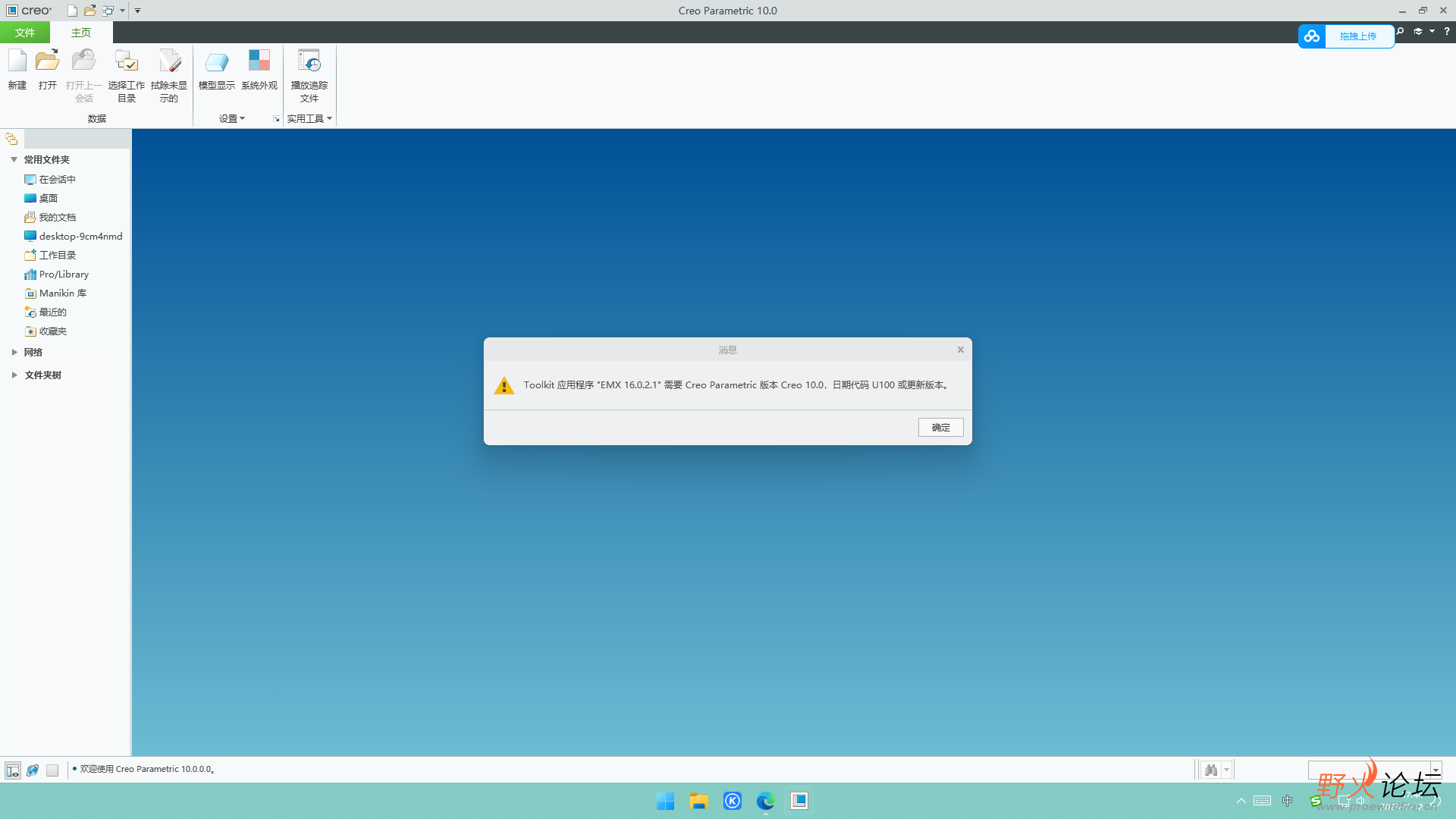Click the quick access New file icon
Screen dimensions: 1456x819
pyautogui.click(x=72, y=11)
